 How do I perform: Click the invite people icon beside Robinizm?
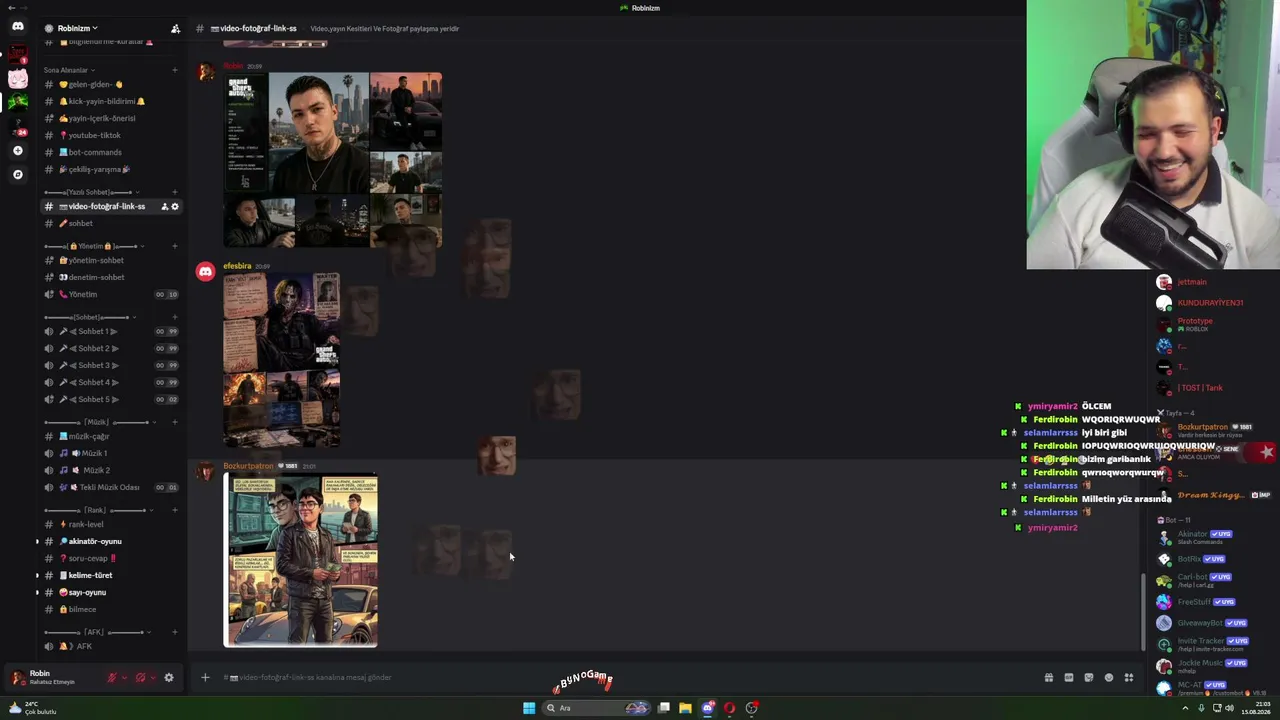click(175, 28)
